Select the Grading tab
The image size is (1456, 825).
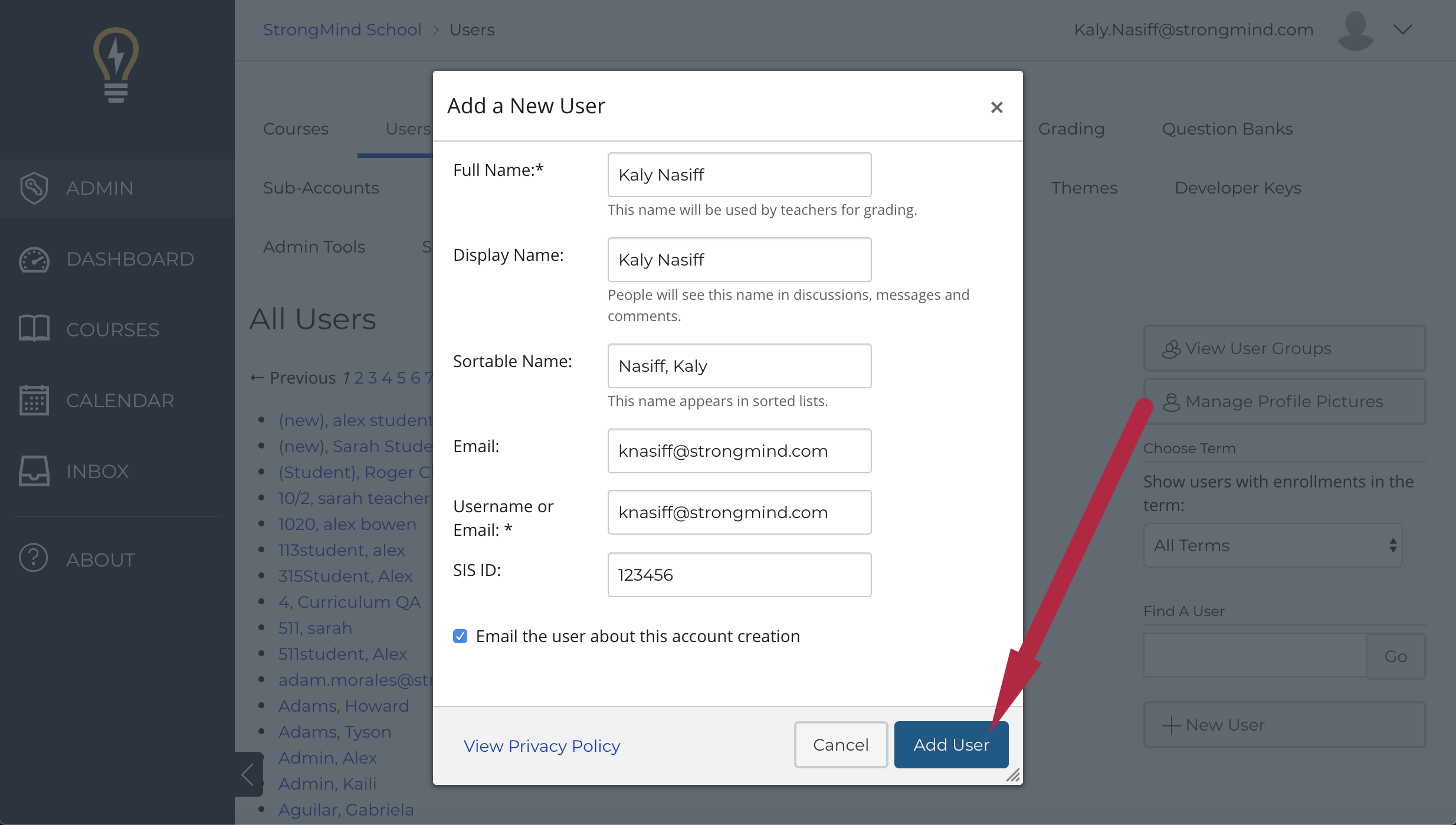(x=1071, y=129)
